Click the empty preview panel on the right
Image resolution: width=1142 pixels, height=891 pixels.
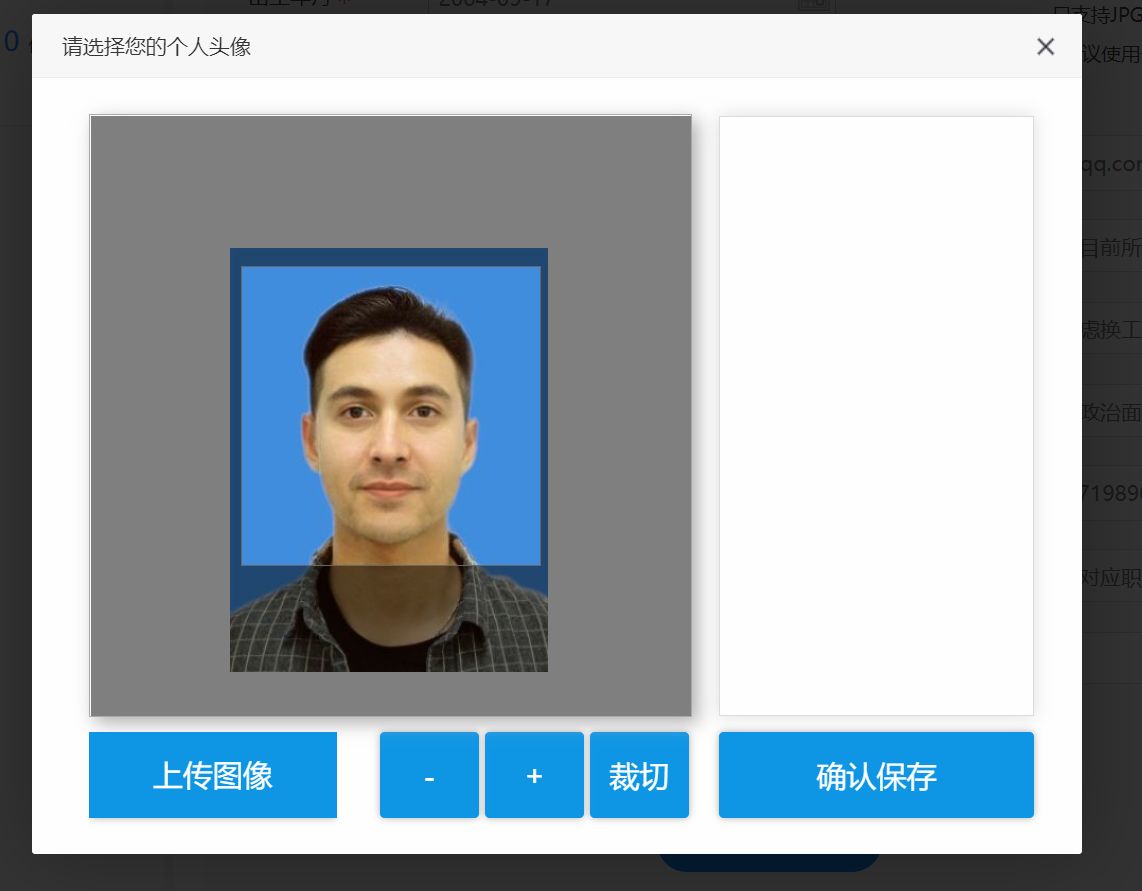[x=876, y=414]
